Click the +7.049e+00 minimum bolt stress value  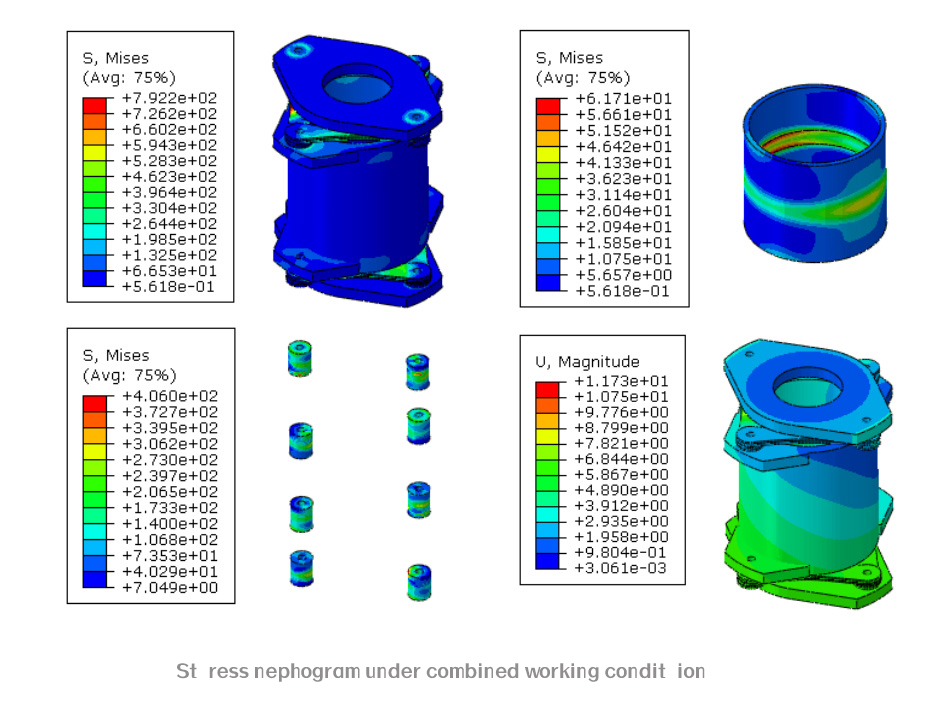click(168, 587)
